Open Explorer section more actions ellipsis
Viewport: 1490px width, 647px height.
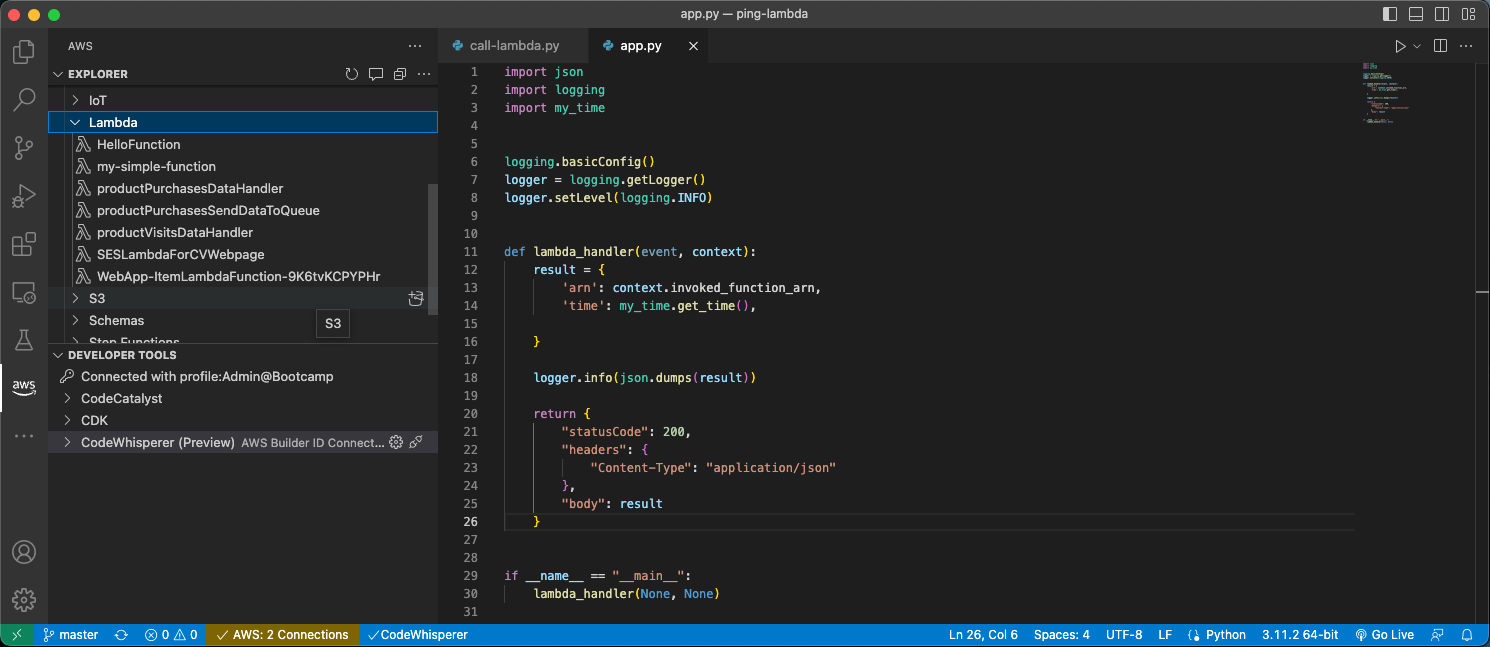[x=424, y=74]
